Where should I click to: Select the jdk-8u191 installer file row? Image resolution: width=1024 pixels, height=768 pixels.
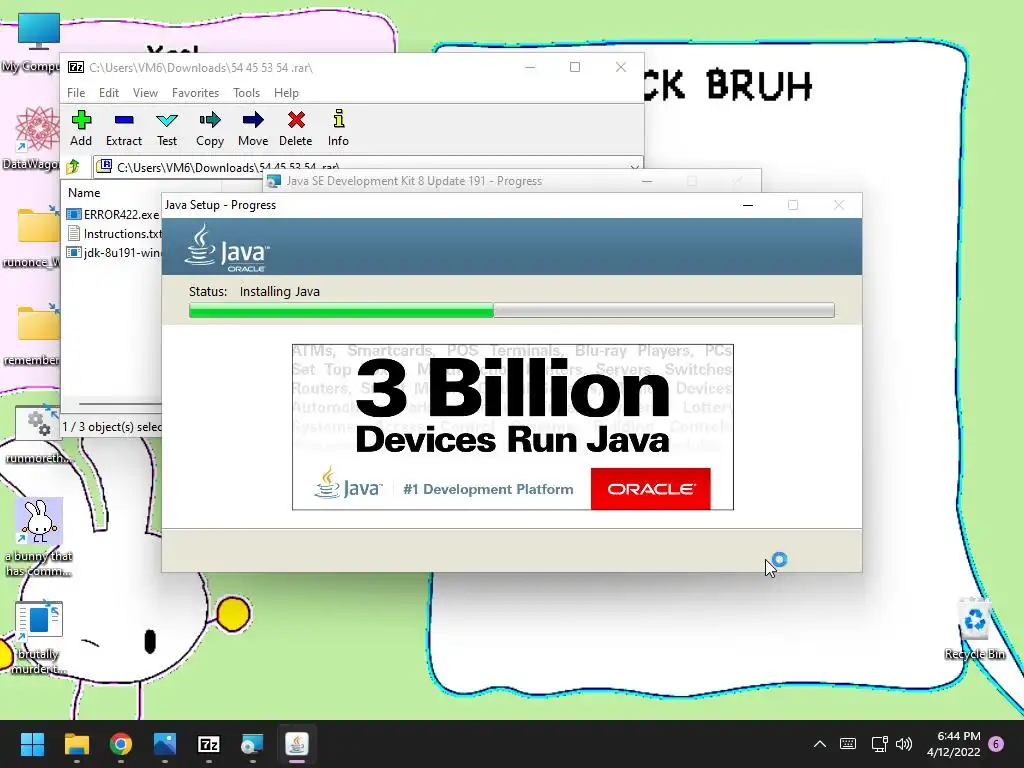[114, 253]
